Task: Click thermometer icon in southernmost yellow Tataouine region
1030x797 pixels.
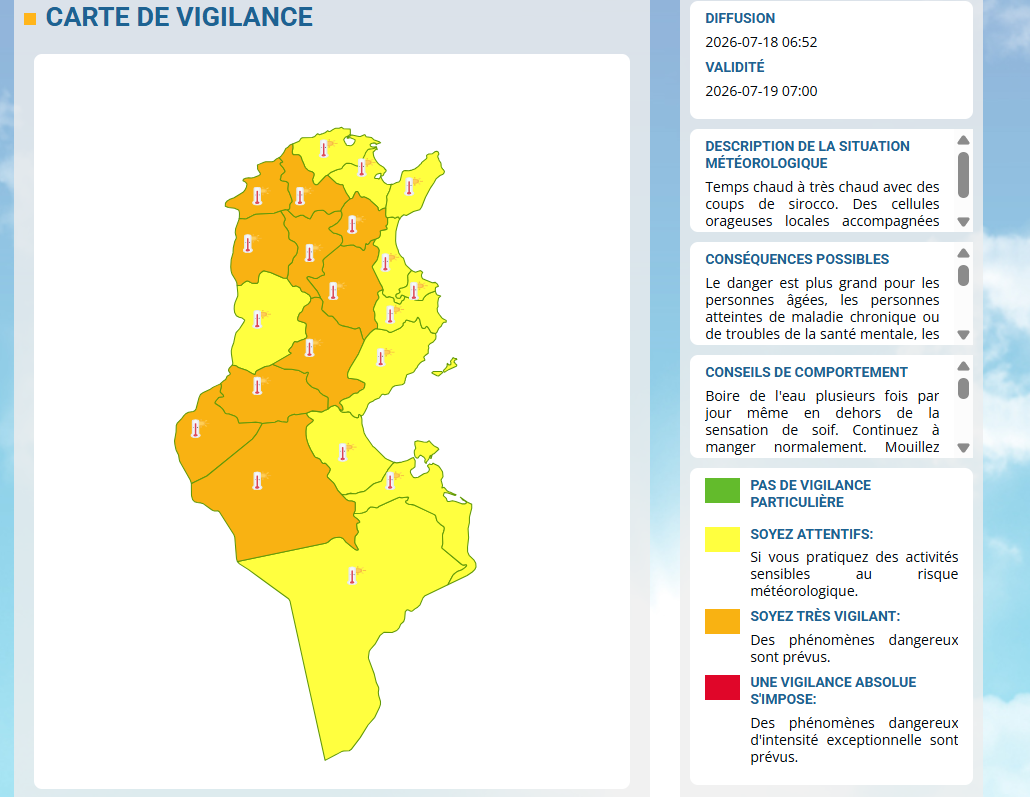Action: click(x=353, y=576)
